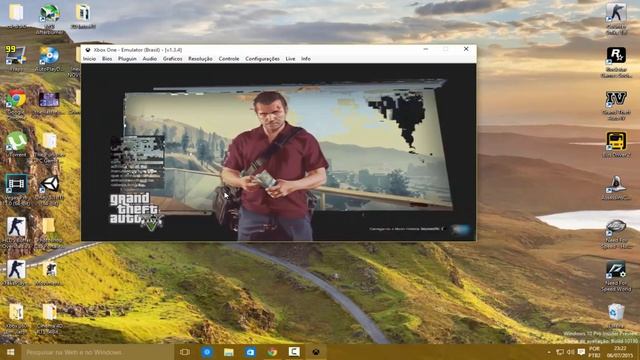Image resolution: width=640 pixels, height=360 pixels.
Task: Open the network icon in system tray
Action: coord(560,352)
